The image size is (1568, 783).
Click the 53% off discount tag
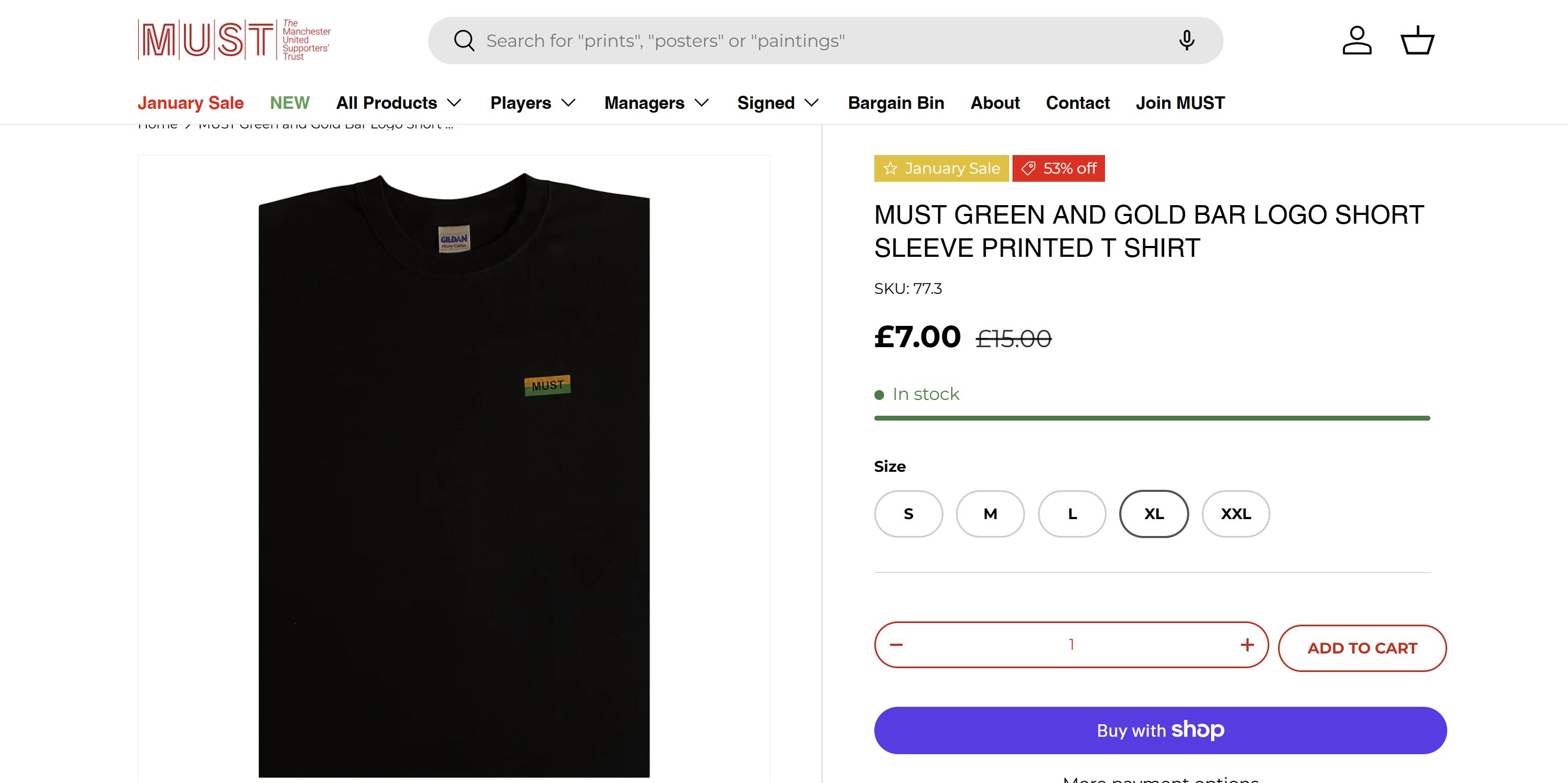pyautogui.click(x=1059, y=169)
